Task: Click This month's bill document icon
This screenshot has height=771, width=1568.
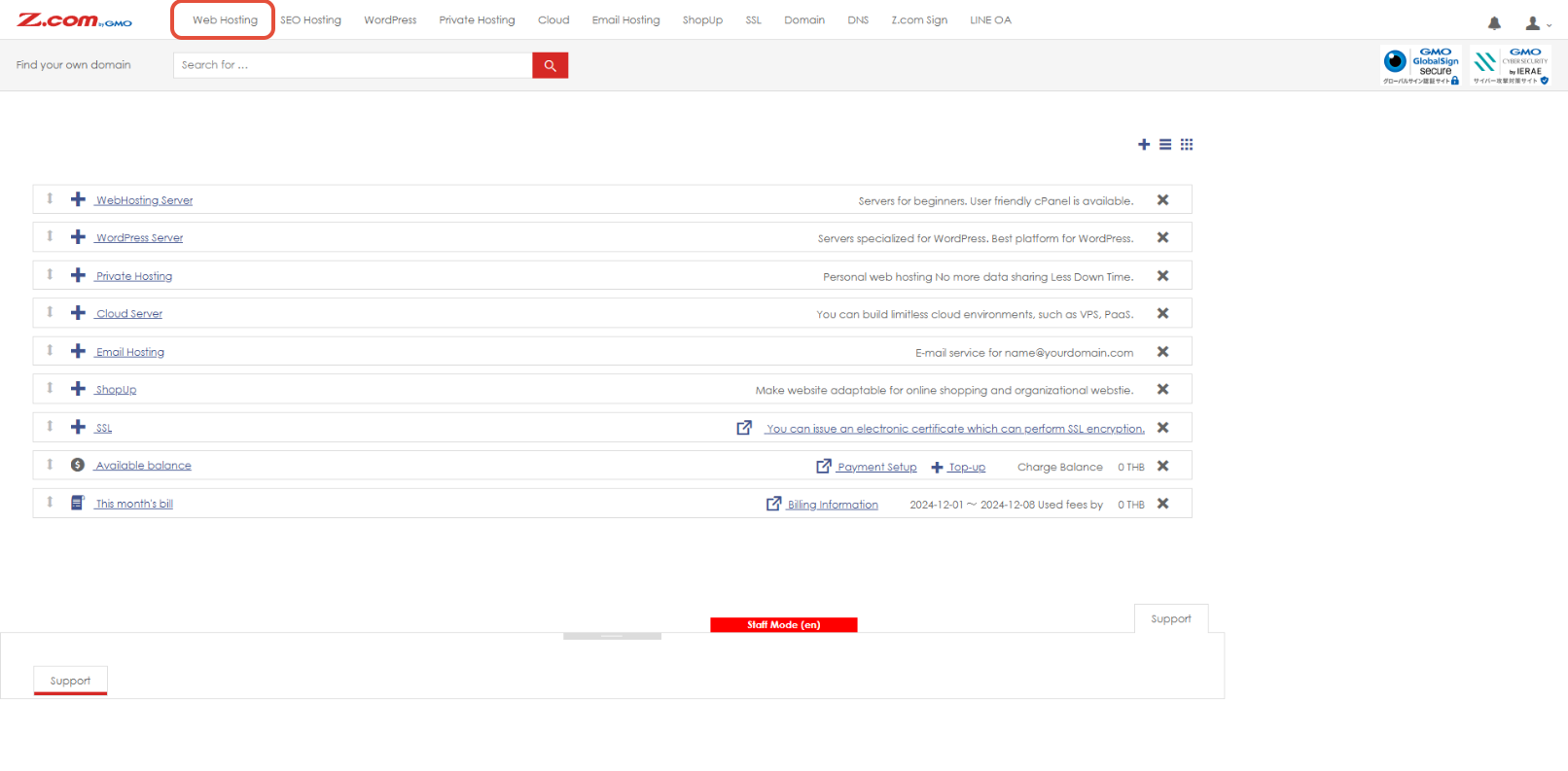Action: [x=78, y=503]
